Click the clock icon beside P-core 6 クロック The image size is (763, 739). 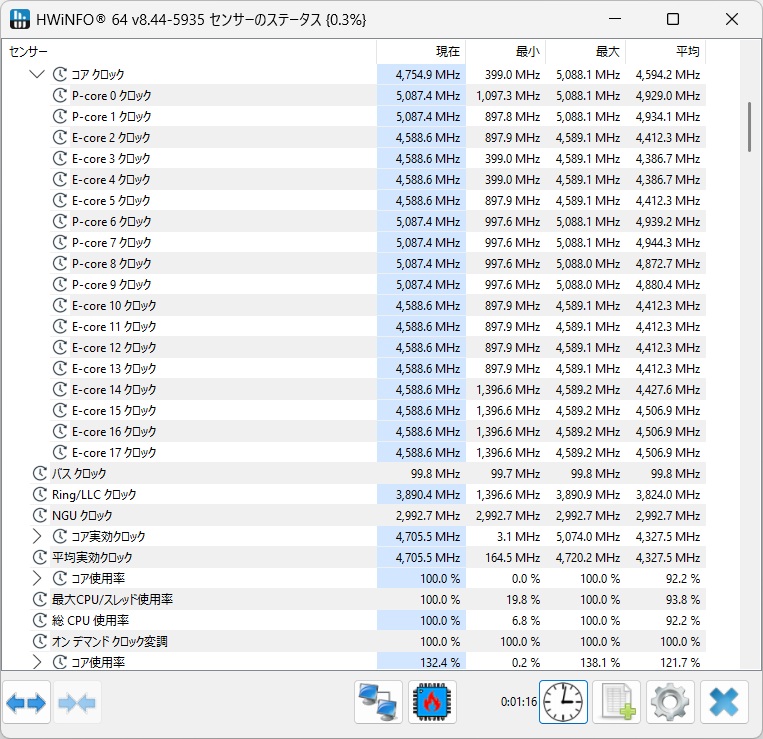click(59, 221)
